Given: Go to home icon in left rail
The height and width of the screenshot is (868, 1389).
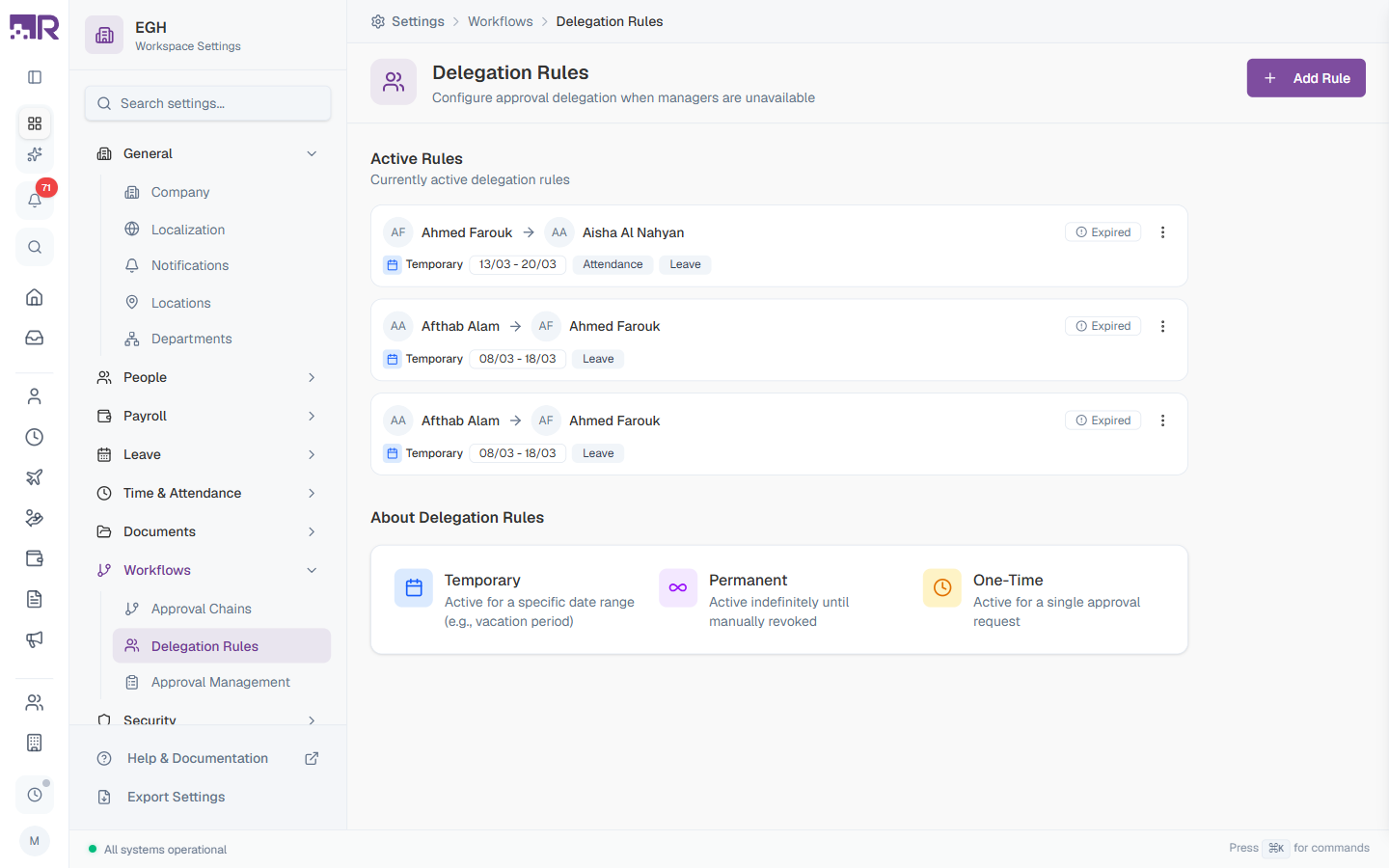Looking at the screenshot, I should pos(35,297).
